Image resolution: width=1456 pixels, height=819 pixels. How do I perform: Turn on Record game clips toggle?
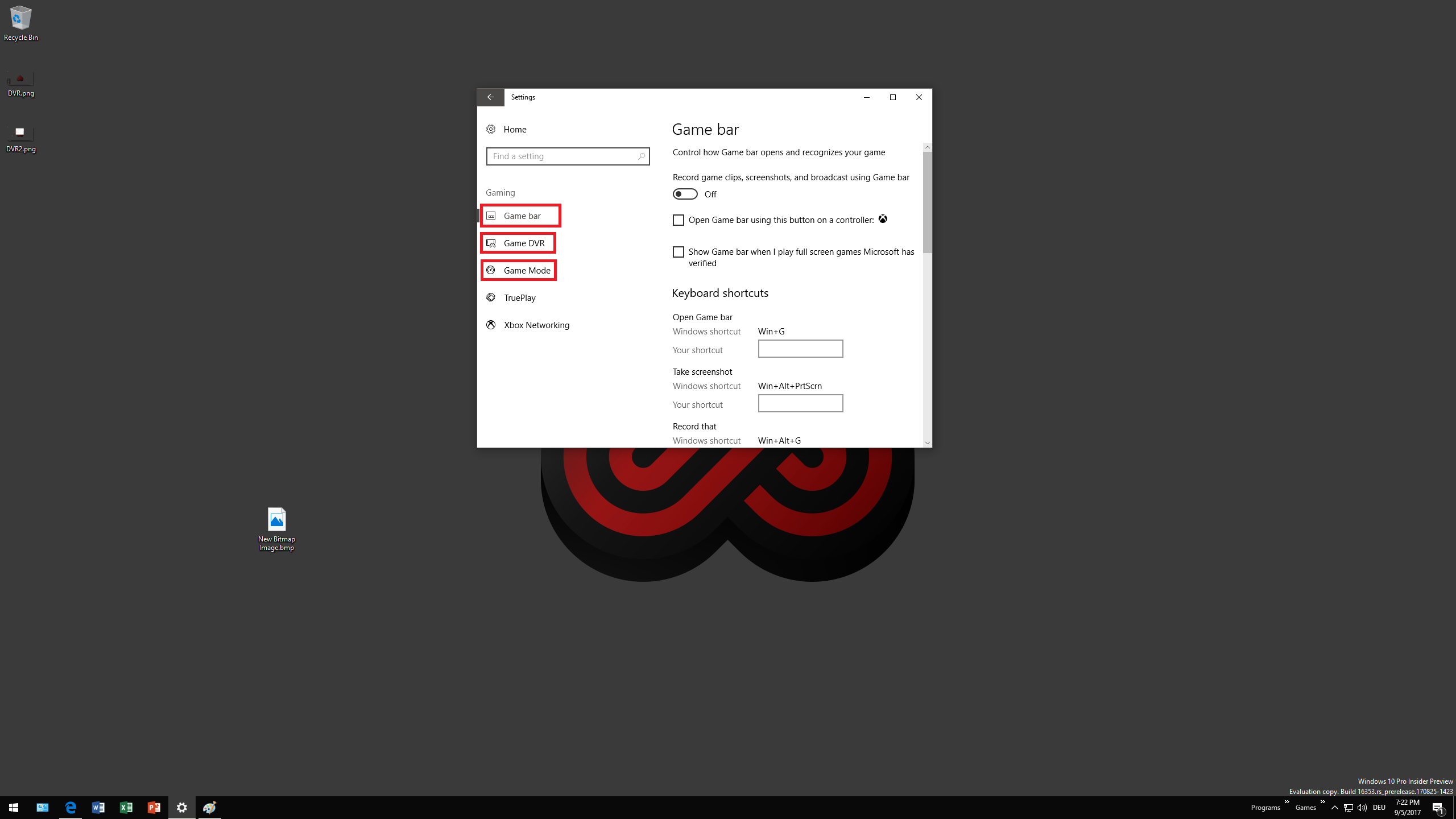685,194
